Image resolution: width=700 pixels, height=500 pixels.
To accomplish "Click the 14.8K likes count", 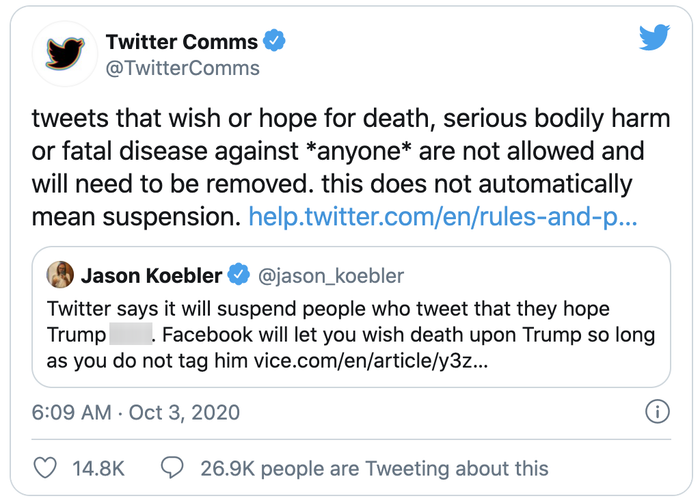I will [x=98, y=468].
